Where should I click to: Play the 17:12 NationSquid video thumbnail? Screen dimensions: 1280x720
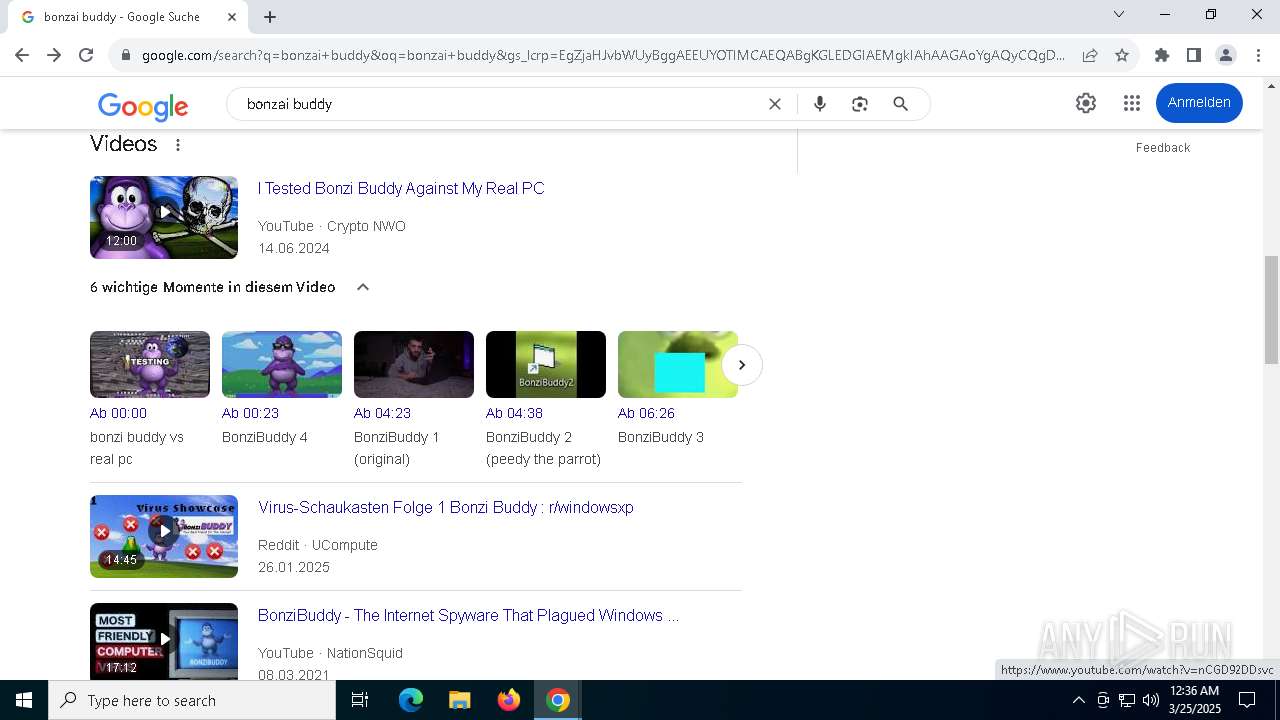[164, 641]
